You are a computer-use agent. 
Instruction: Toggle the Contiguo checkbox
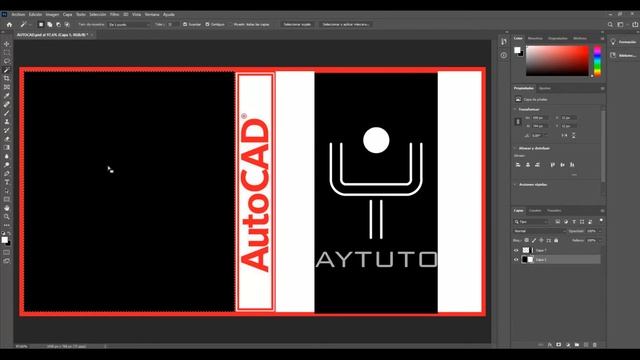pyautogui.click(x=207, y=24)
